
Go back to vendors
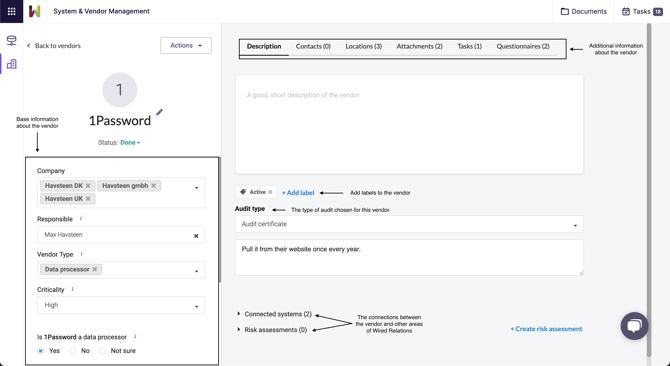point(54,46)
